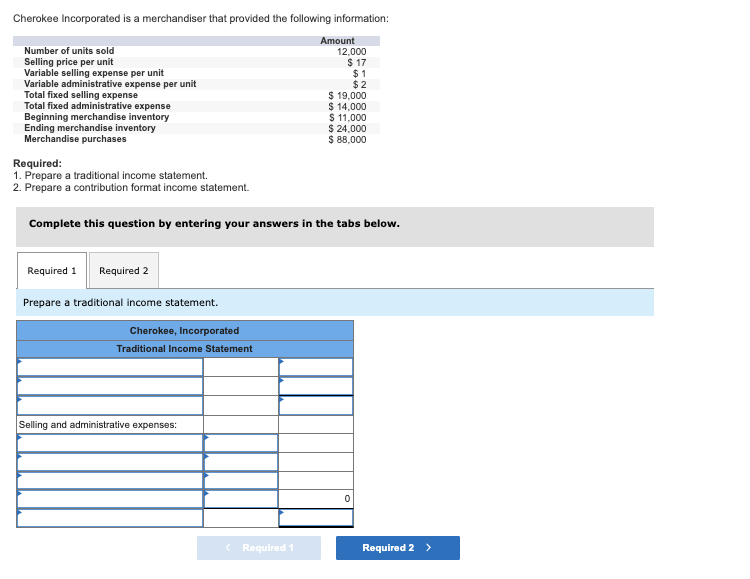
Task: Click Total fixed selling expense row
Action: coord(196,95)
